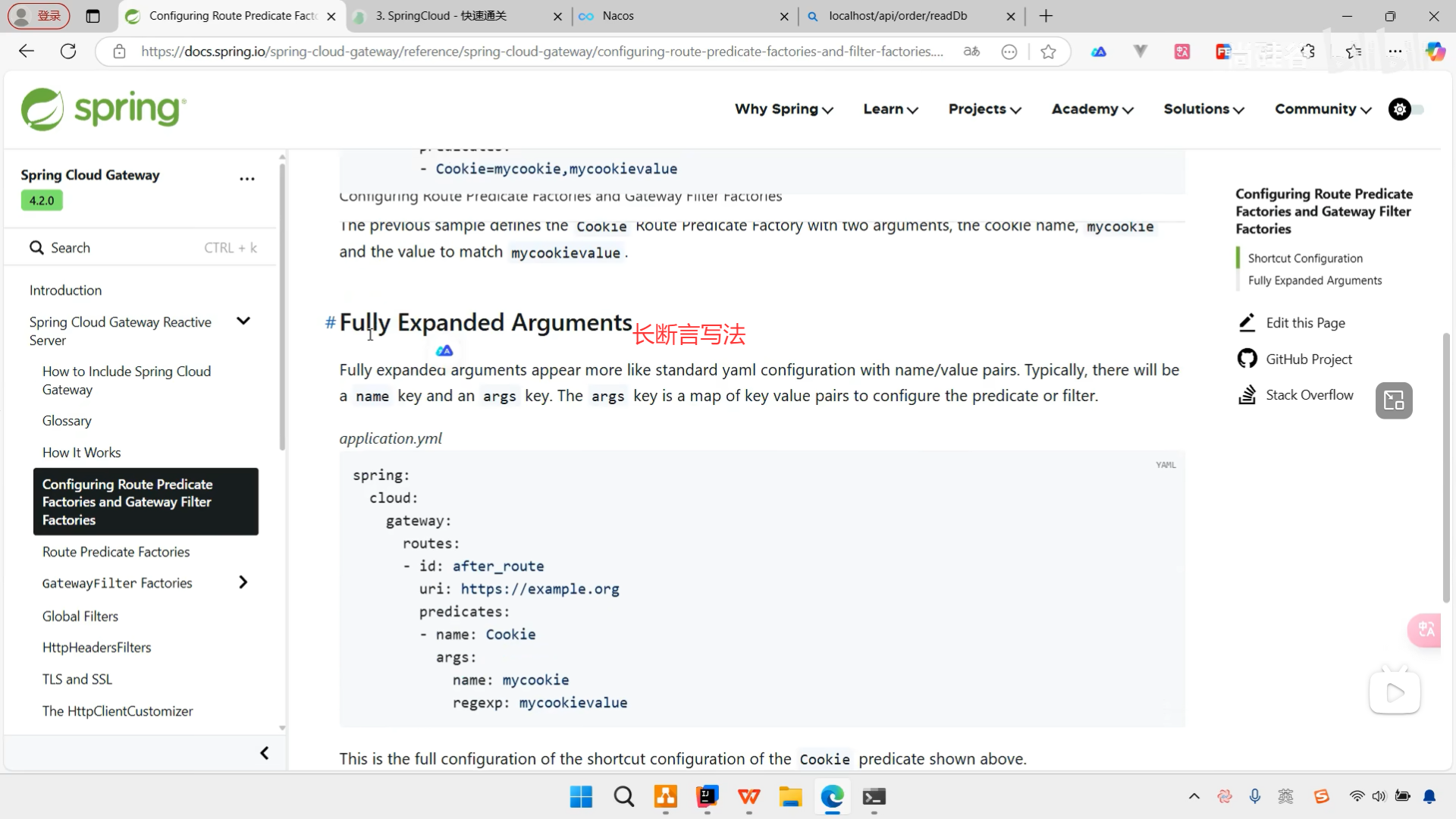1456x819 pixels.
Task: Click the Edit this Page pencil icon
Action: (x=1247, y=323)
